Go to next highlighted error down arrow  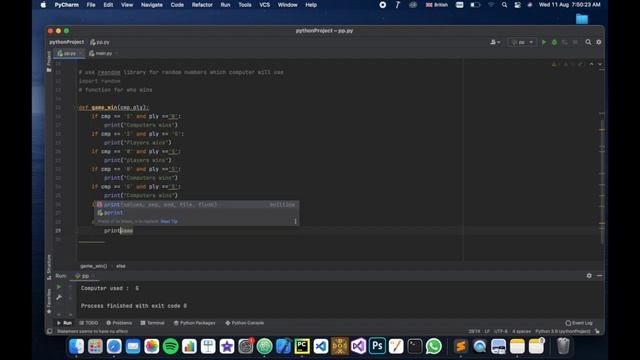600,64
